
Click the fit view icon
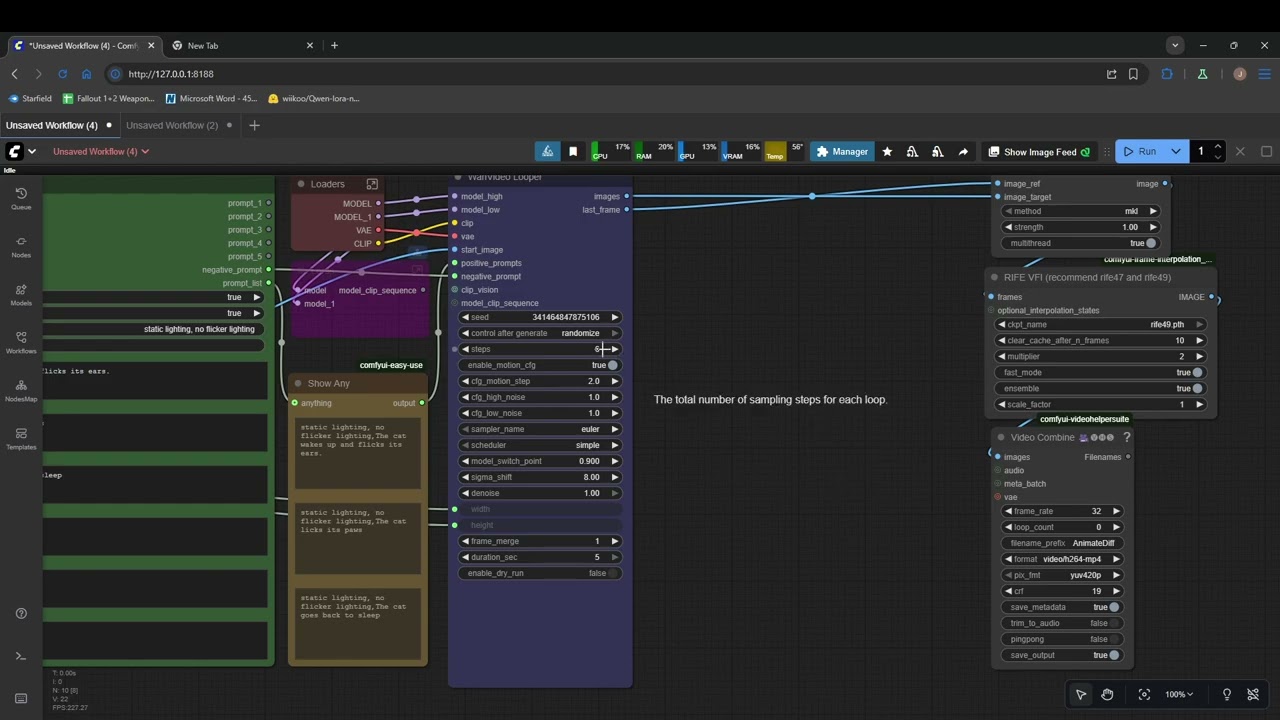pos(1144,694)
